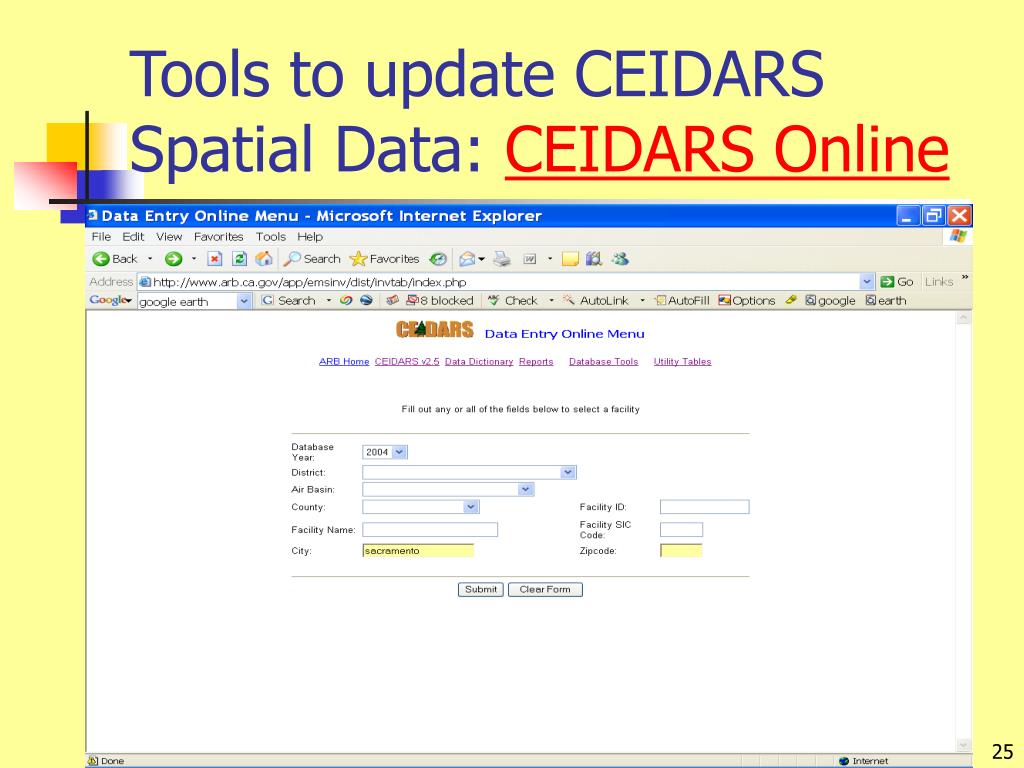This screenshot has width=1024, height=768.
Task: Click the Google toolbar Search button
Action: (288, 300)
